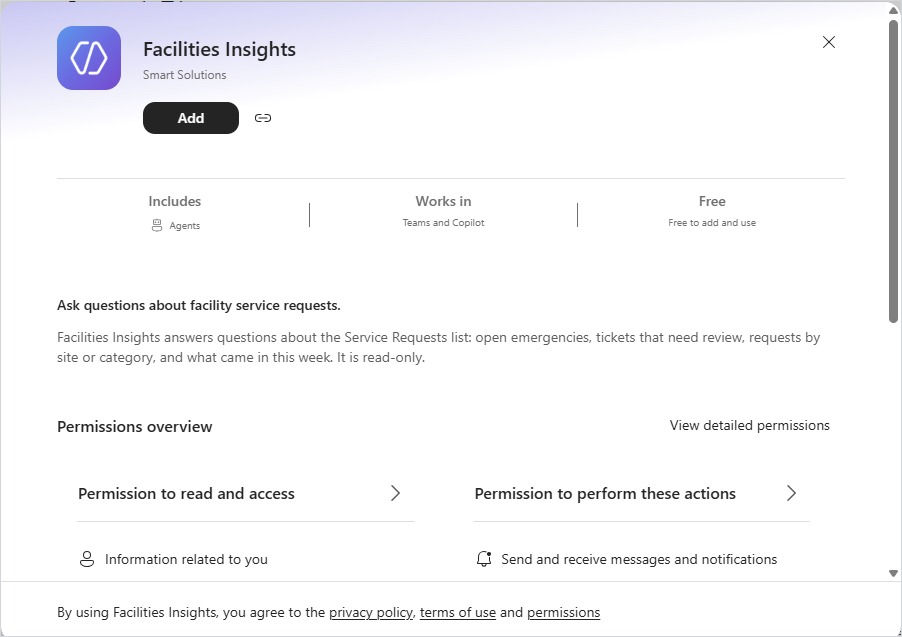
Task: Expand Permission to perform these actions chevron
Action: click(791, 493)
